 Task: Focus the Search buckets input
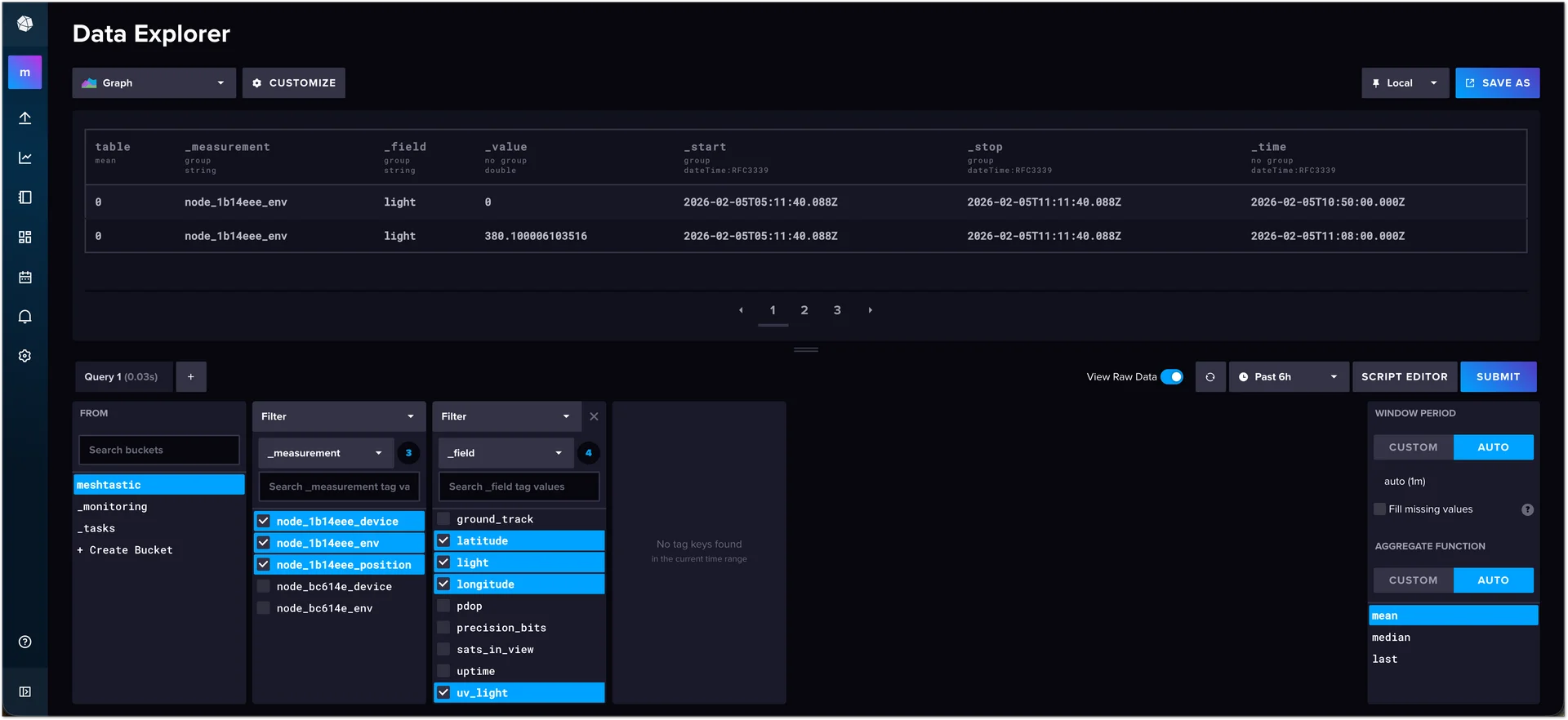(x=159, y=450)
